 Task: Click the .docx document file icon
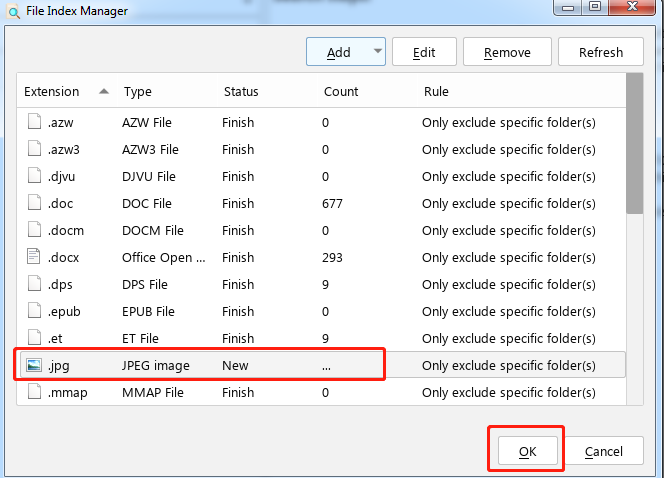point(34,257)
